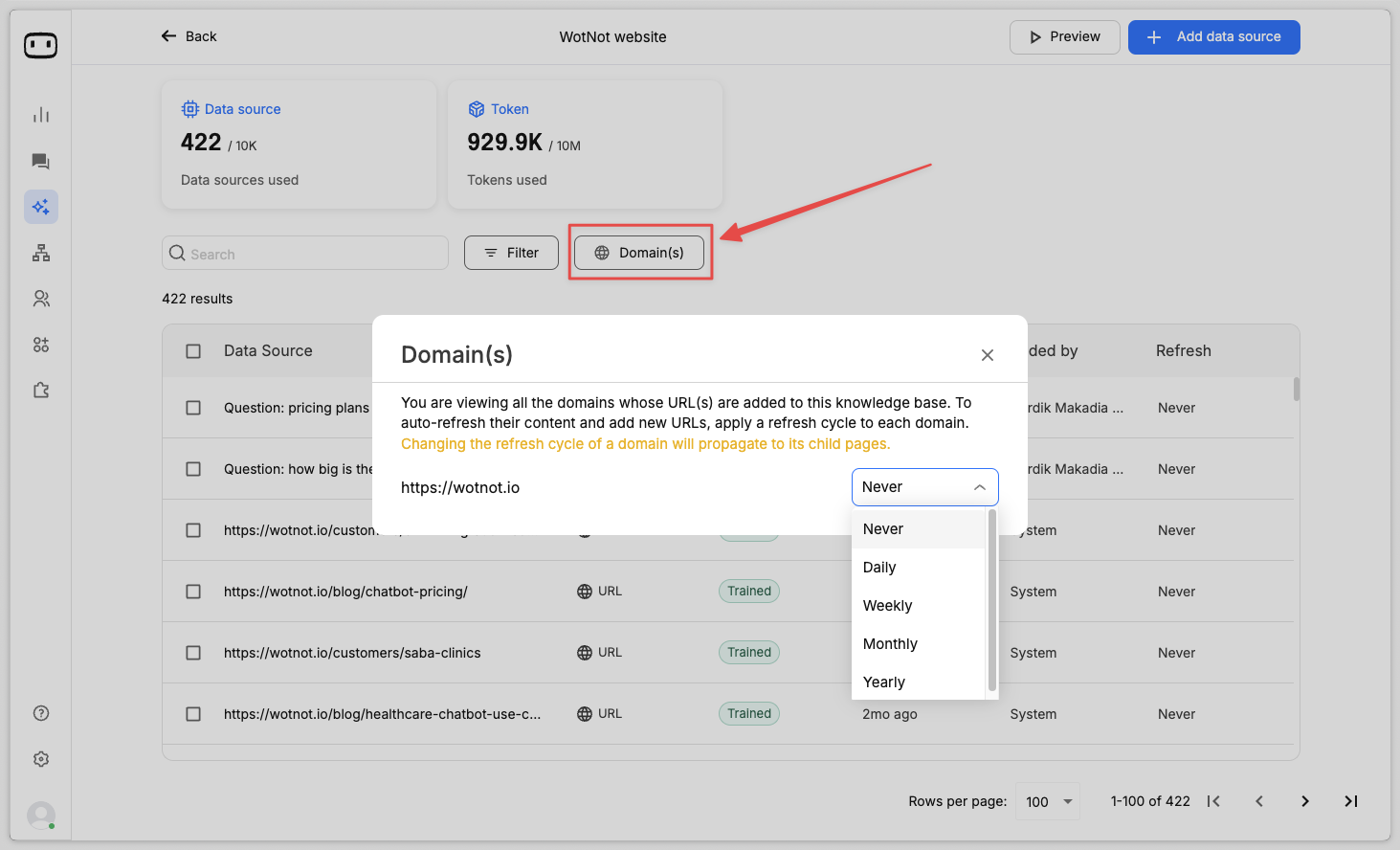Go to the last page of results
This screenshot has height=850, width=1400.
click(1350, 801)
